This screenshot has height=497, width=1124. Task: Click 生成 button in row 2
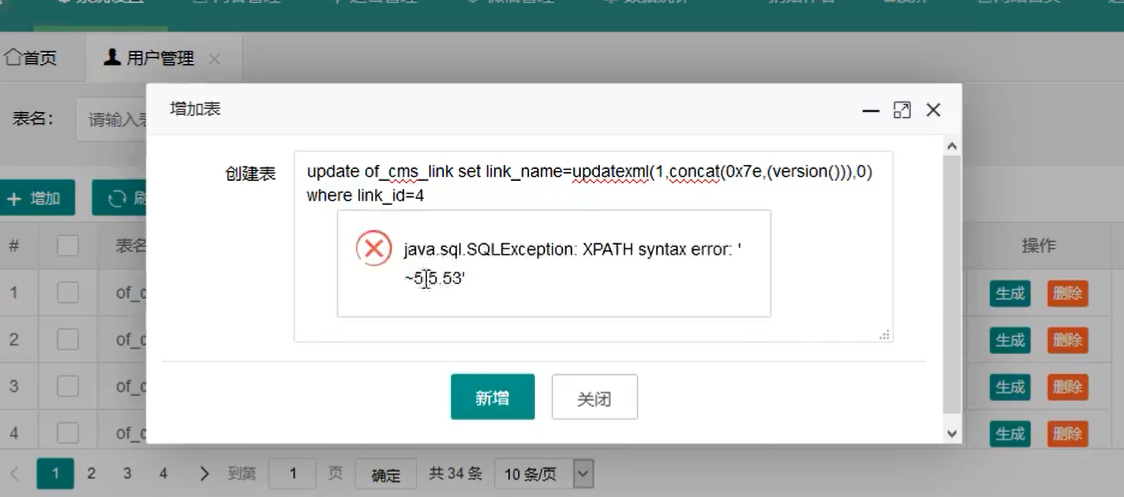tap(1010, 340)
